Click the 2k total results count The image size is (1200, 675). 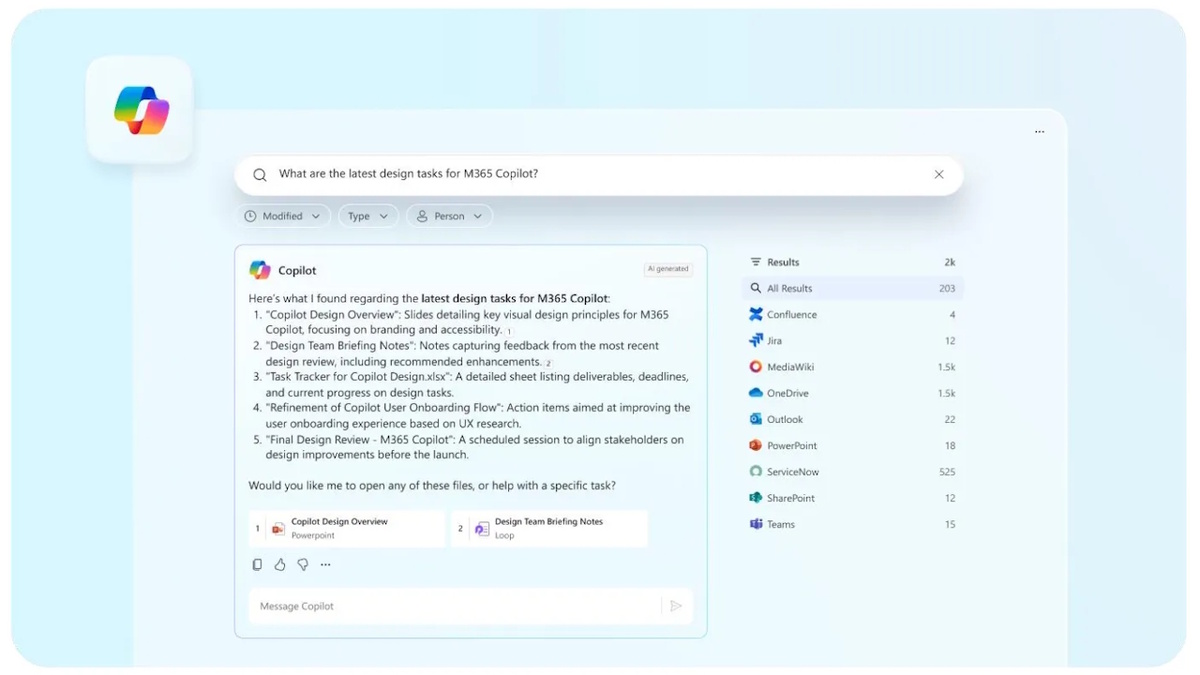point(950,262)
